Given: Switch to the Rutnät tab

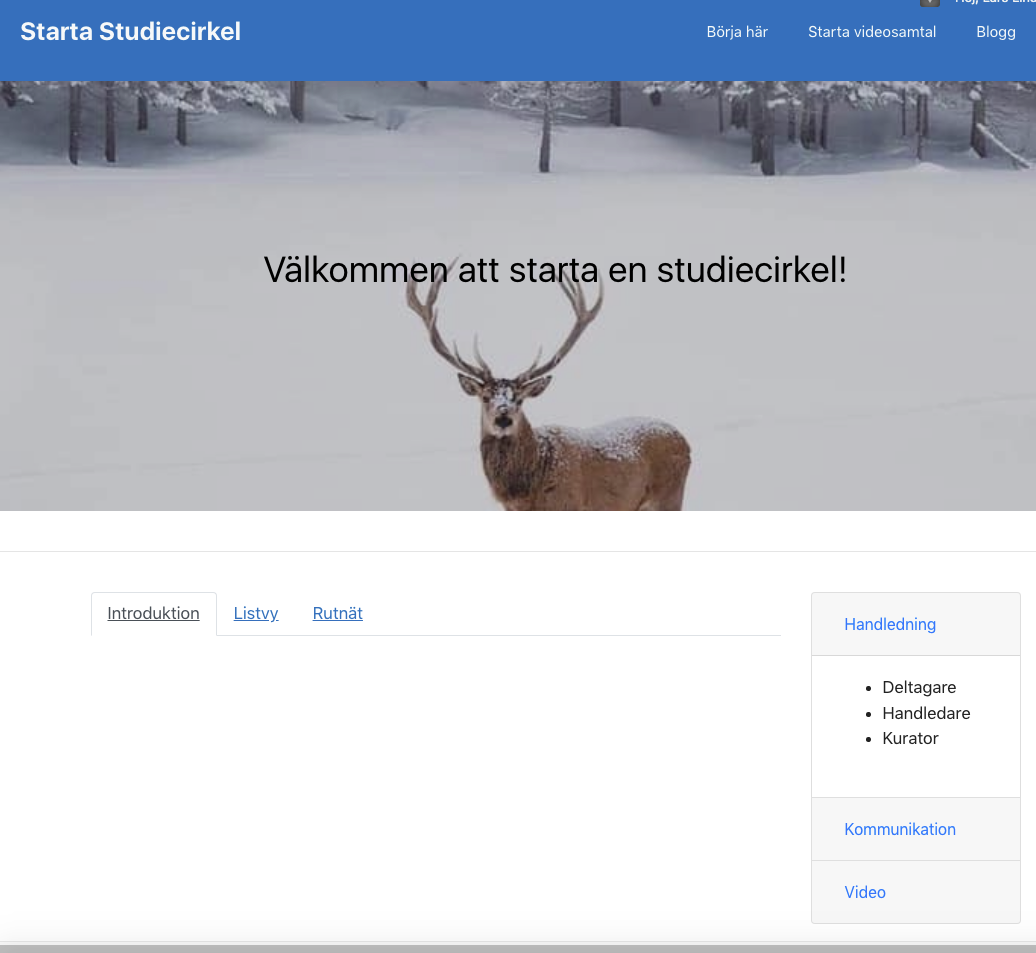Looking at the screenshot, I should (x=338, y=613).
